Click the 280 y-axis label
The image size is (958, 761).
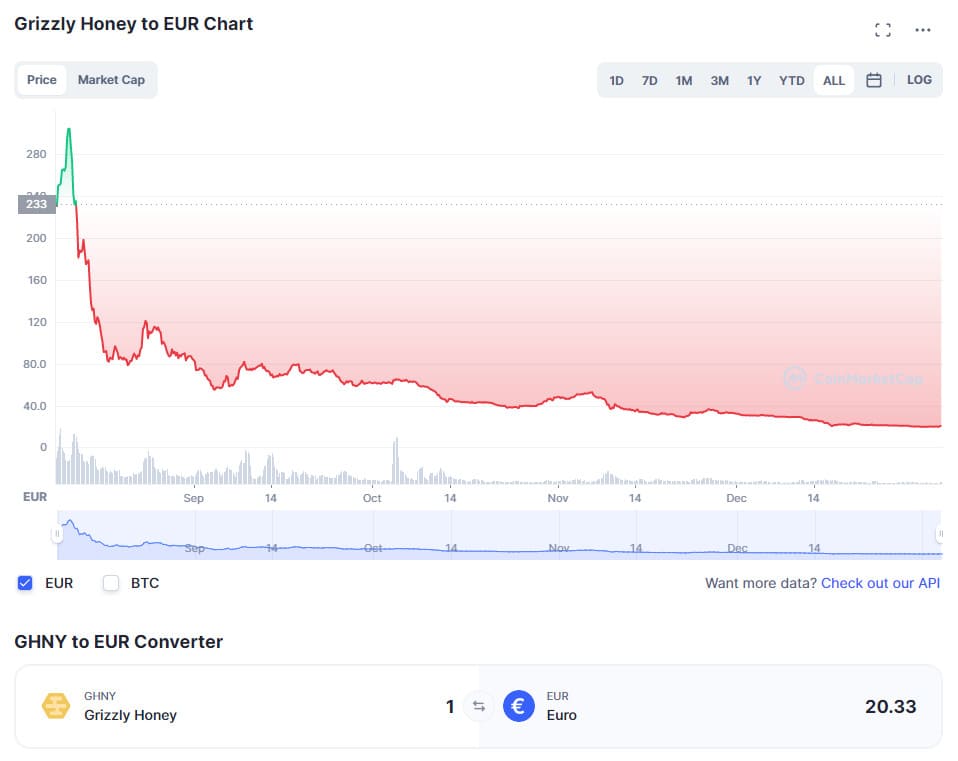point(36,155)
